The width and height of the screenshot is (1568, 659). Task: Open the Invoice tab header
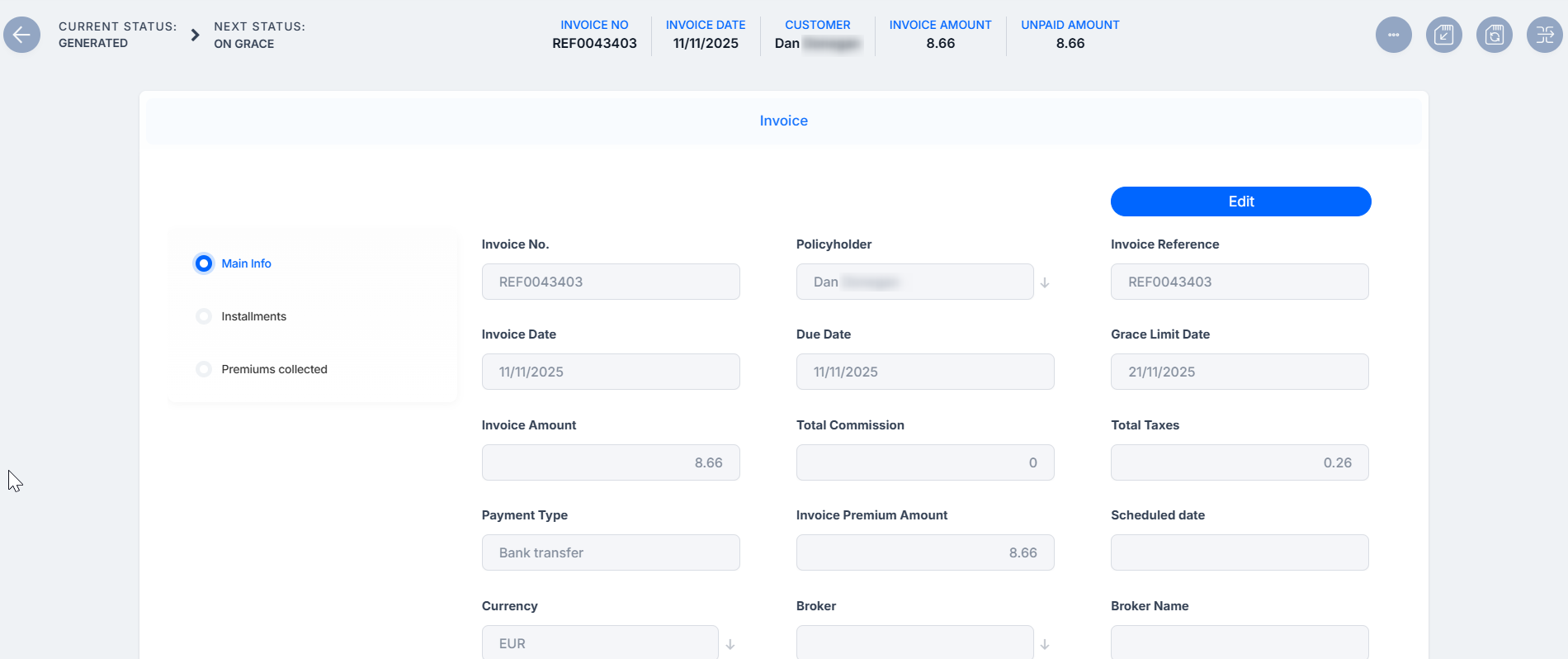784,121
